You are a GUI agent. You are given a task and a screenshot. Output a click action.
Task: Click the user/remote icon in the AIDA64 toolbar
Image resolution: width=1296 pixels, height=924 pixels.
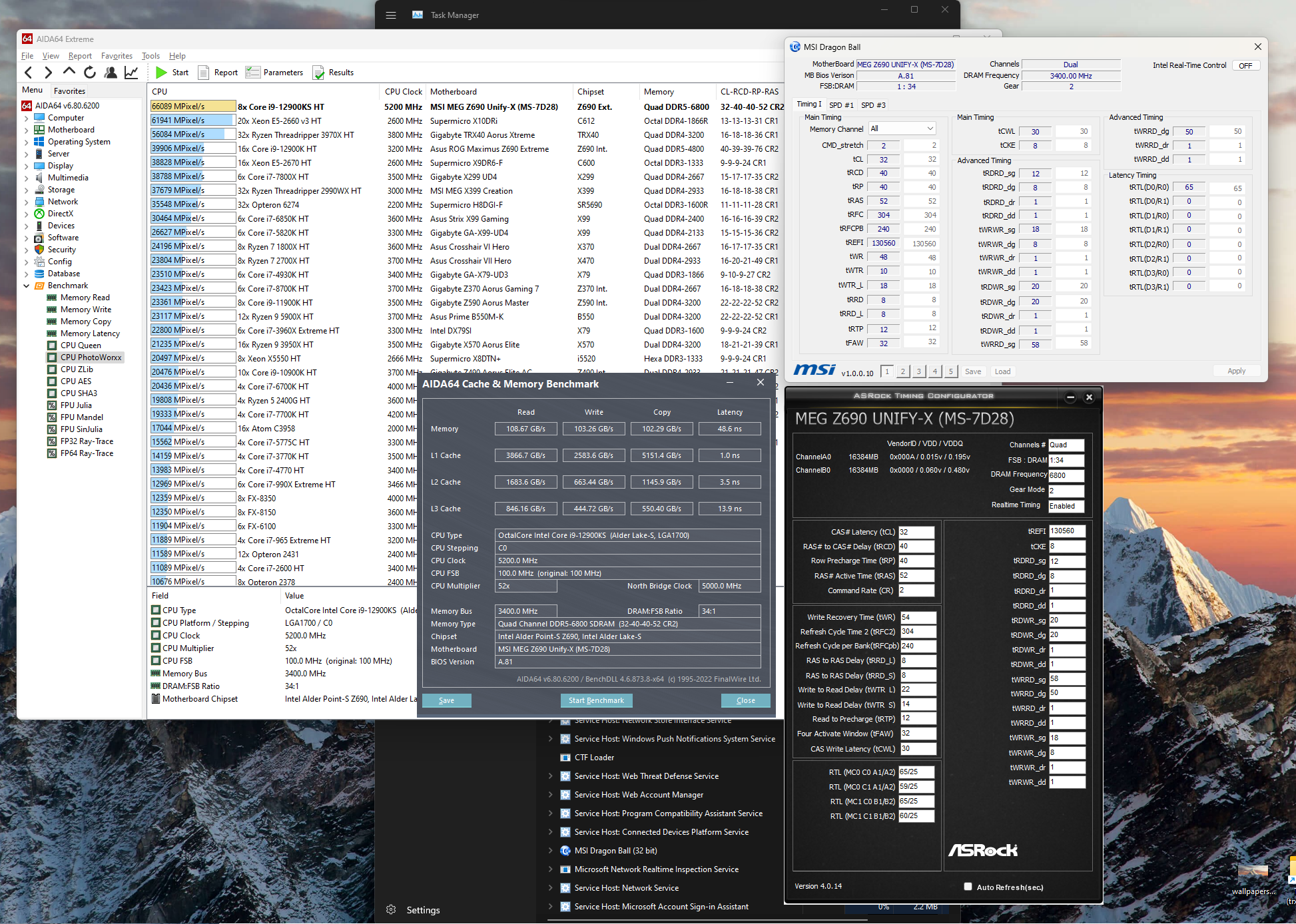pos(111,73)
